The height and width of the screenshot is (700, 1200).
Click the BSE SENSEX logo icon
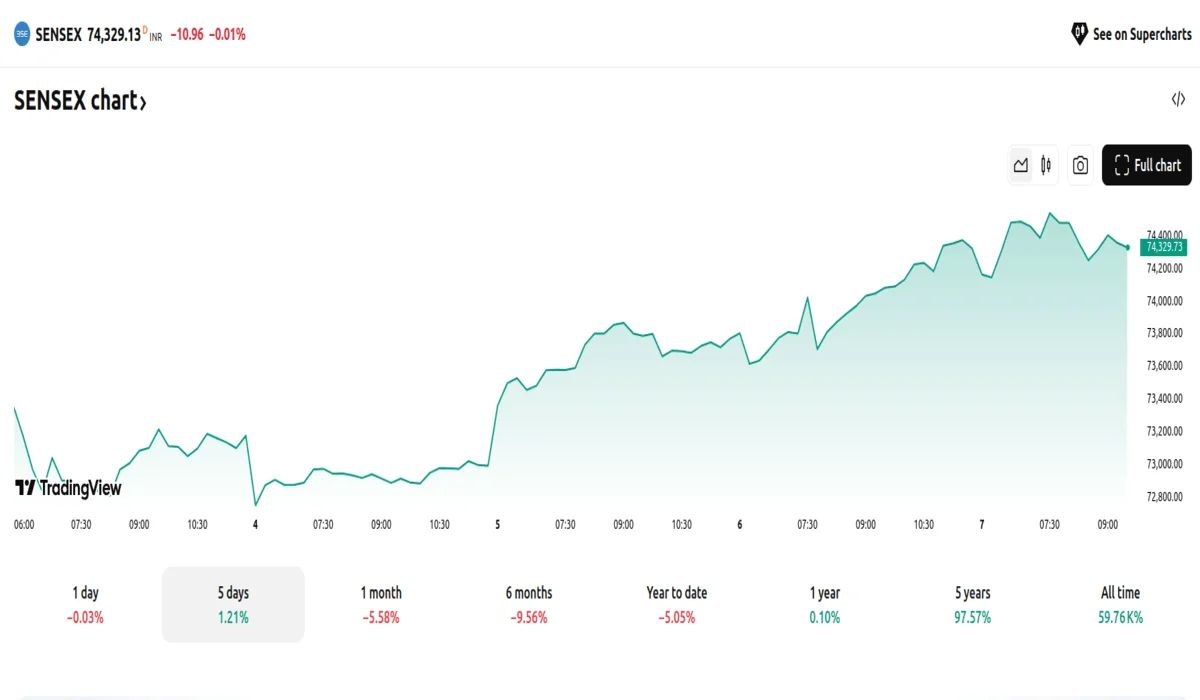click(x=22, y=34)
